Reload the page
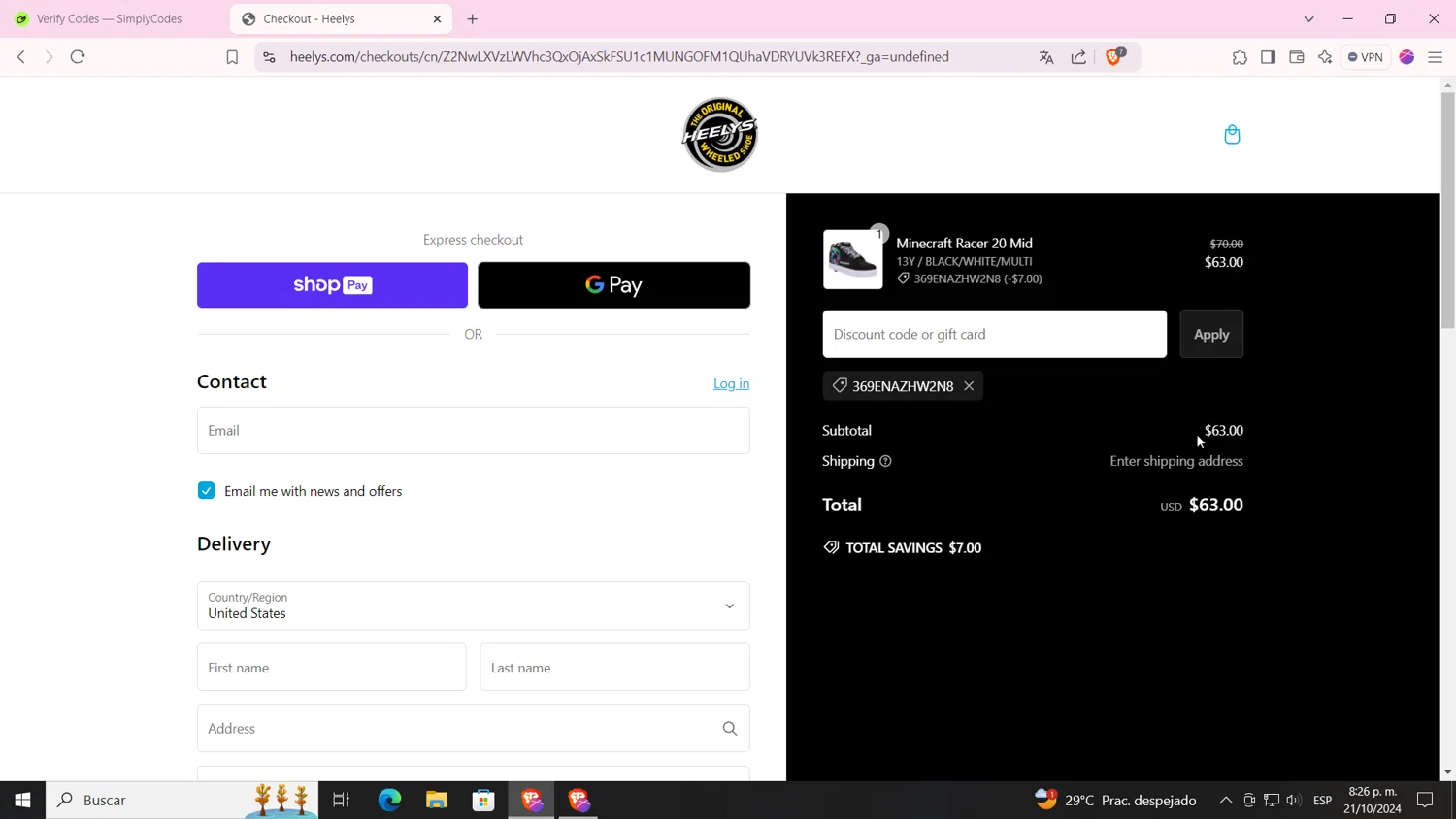Viewport: 1456px width, 819px height. [78, 57]
